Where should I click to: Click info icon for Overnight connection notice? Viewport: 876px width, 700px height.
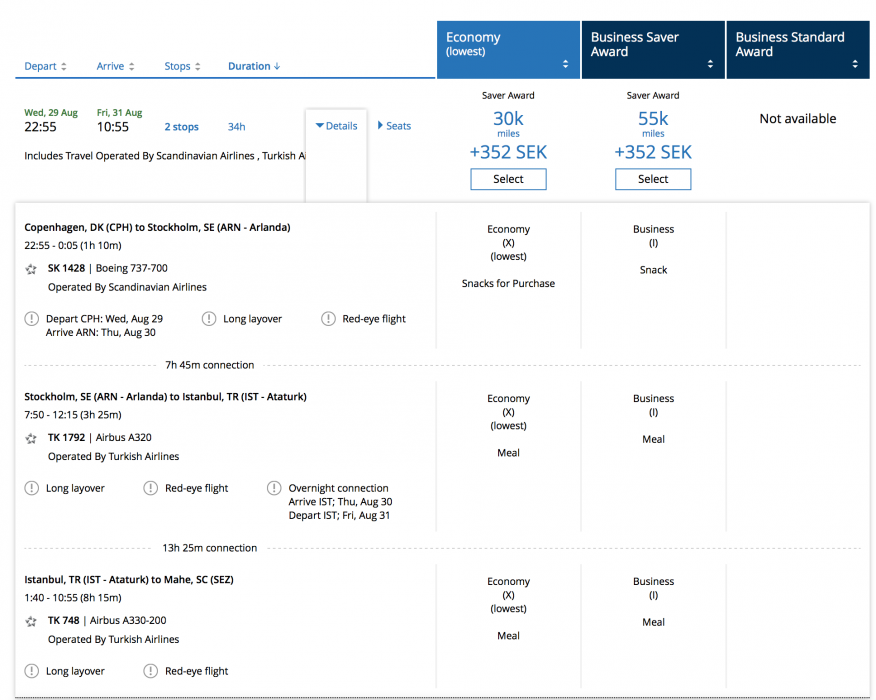[x=274, y=489]
